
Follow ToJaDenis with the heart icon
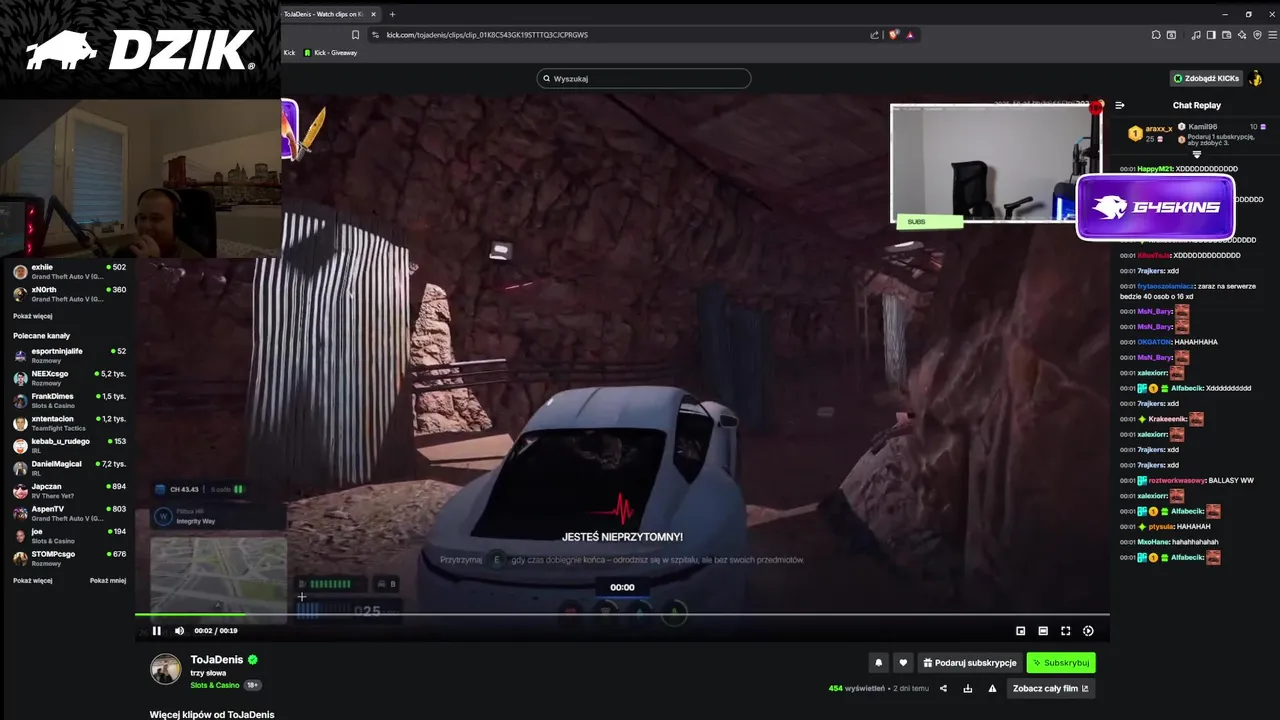tap(903, 662)
